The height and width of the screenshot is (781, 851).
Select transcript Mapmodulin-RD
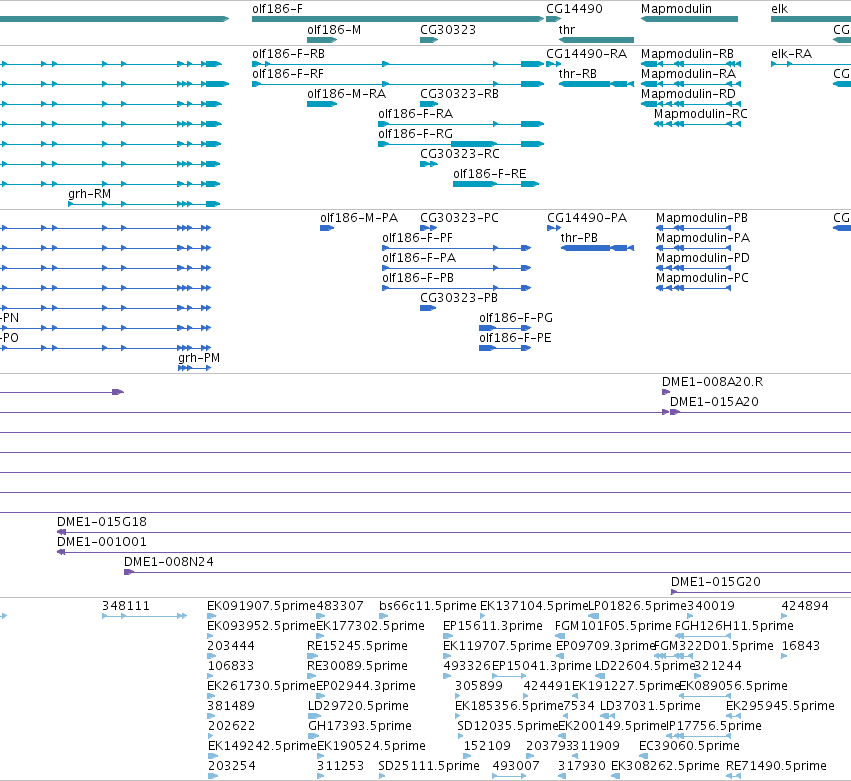(x=691, y=104)
